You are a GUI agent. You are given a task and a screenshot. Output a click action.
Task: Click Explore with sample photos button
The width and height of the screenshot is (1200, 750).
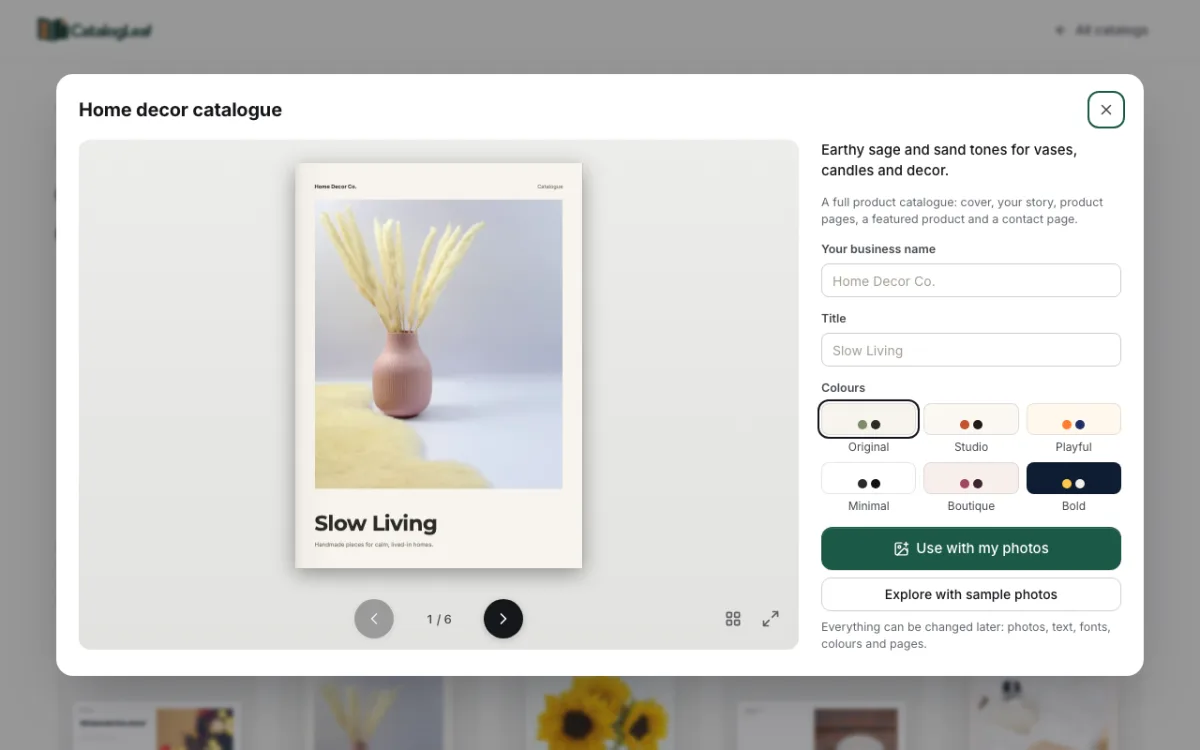tap(971, 594)
